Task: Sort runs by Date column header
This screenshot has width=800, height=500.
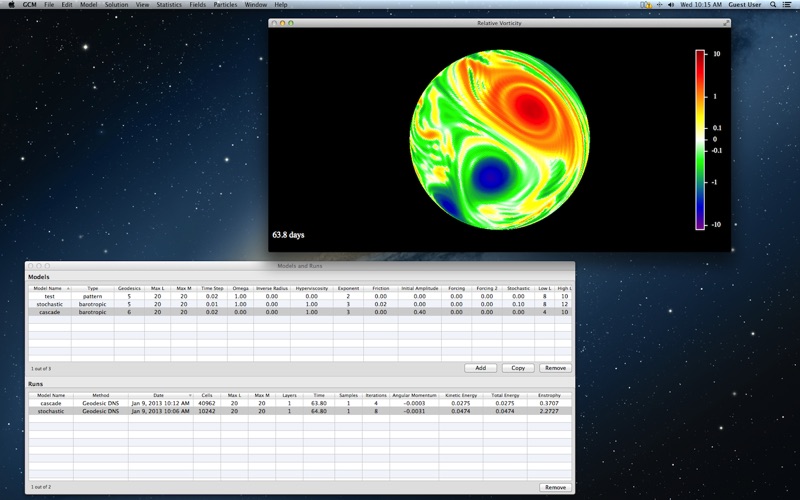Action: [160, 395]
